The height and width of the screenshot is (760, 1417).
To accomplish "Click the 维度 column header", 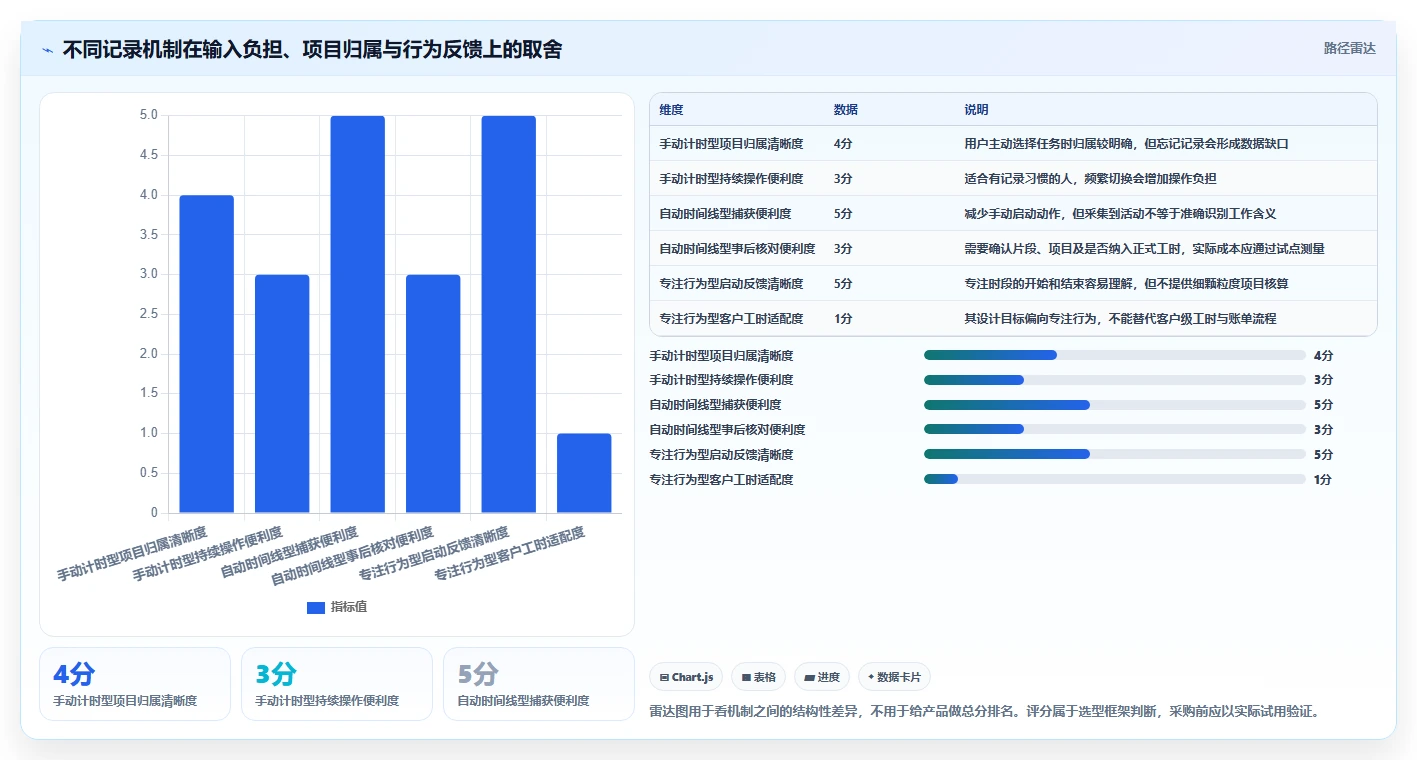I will [671, 110].
